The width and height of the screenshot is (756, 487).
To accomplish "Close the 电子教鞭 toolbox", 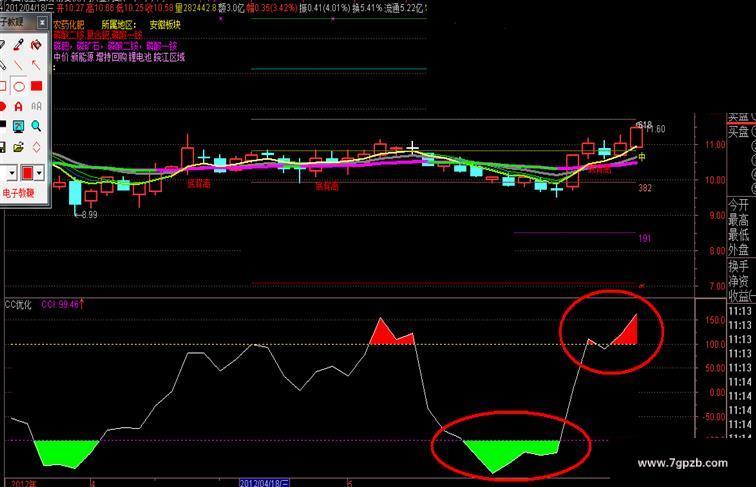I will point(42,22).
